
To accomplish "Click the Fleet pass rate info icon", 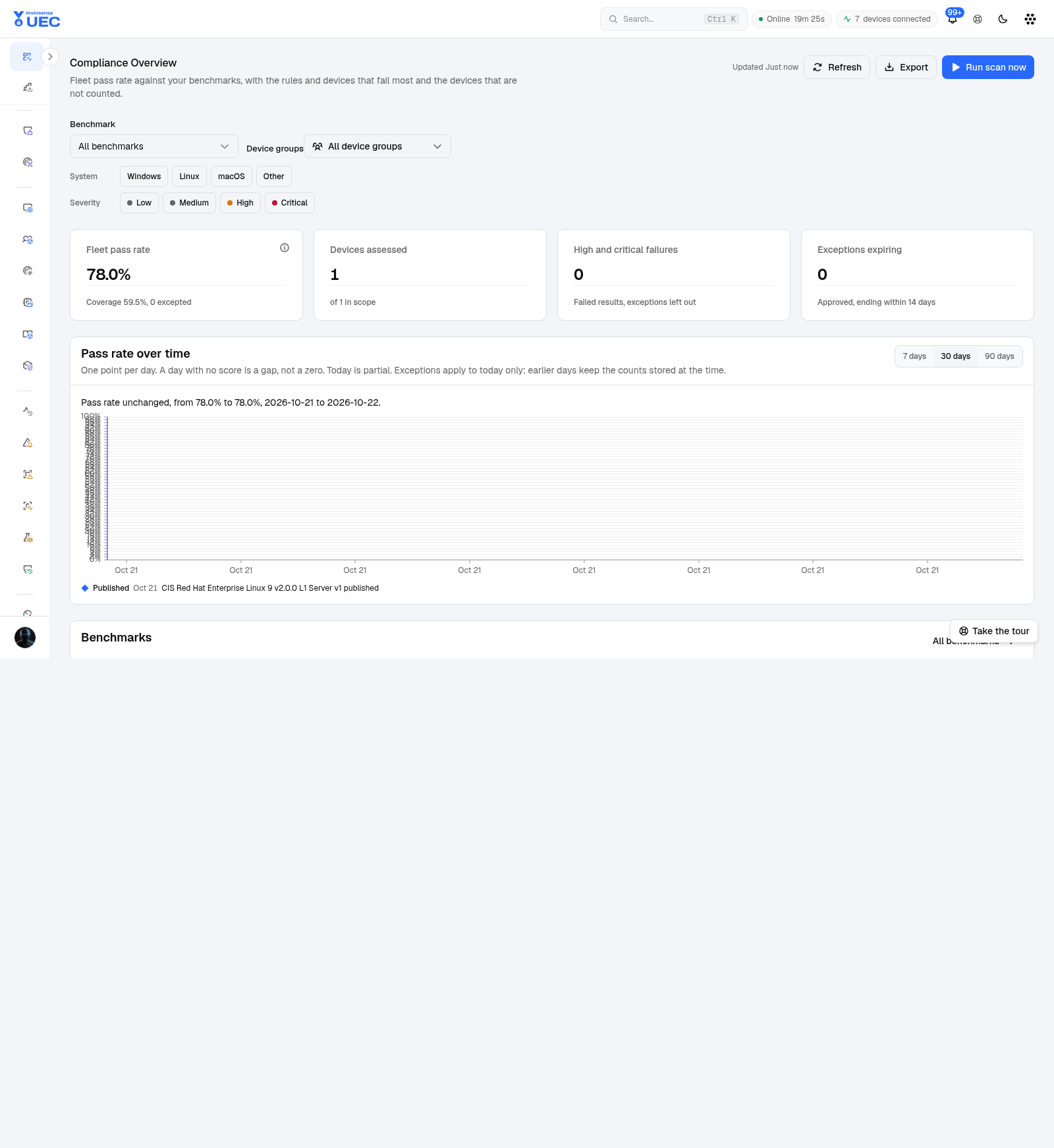I will 285,248.
